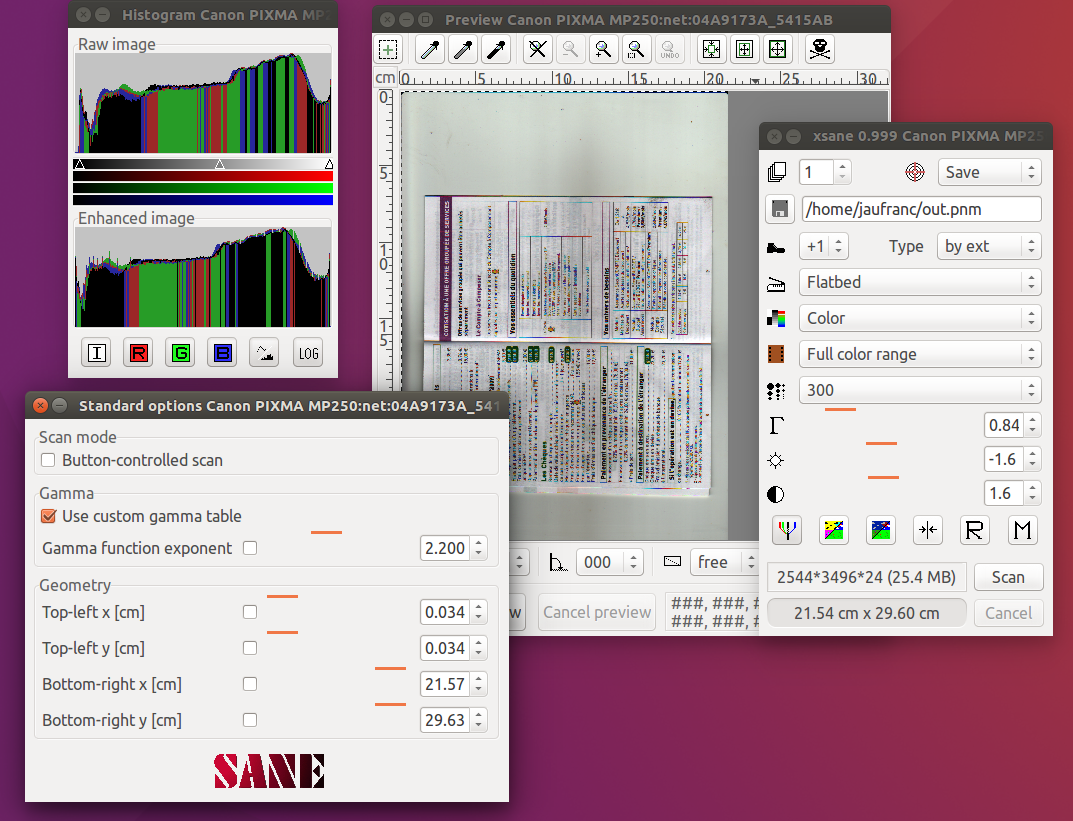The width and height of the screenshot is (1073, 821).
Task: Click the pixel/line mode icon in Histogram
Action: pyautogui.click(x=264, y=353)
